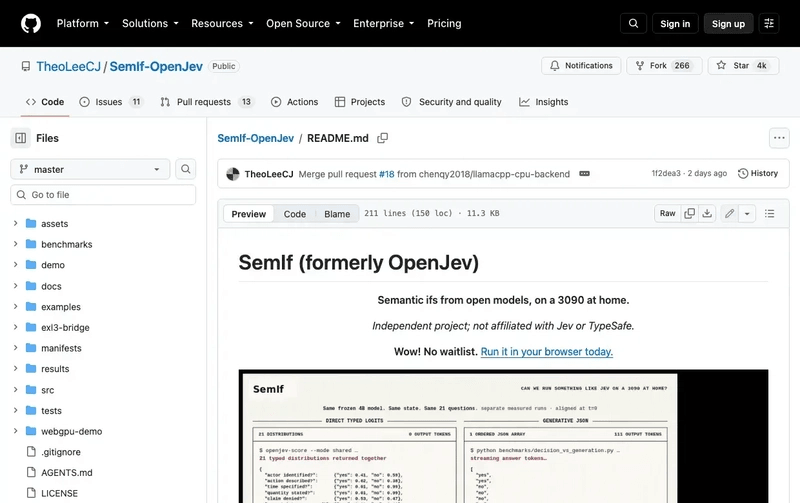Expand the tests folder
The height and width of the screenshot is (503, 800).
[x=15, y=410]
